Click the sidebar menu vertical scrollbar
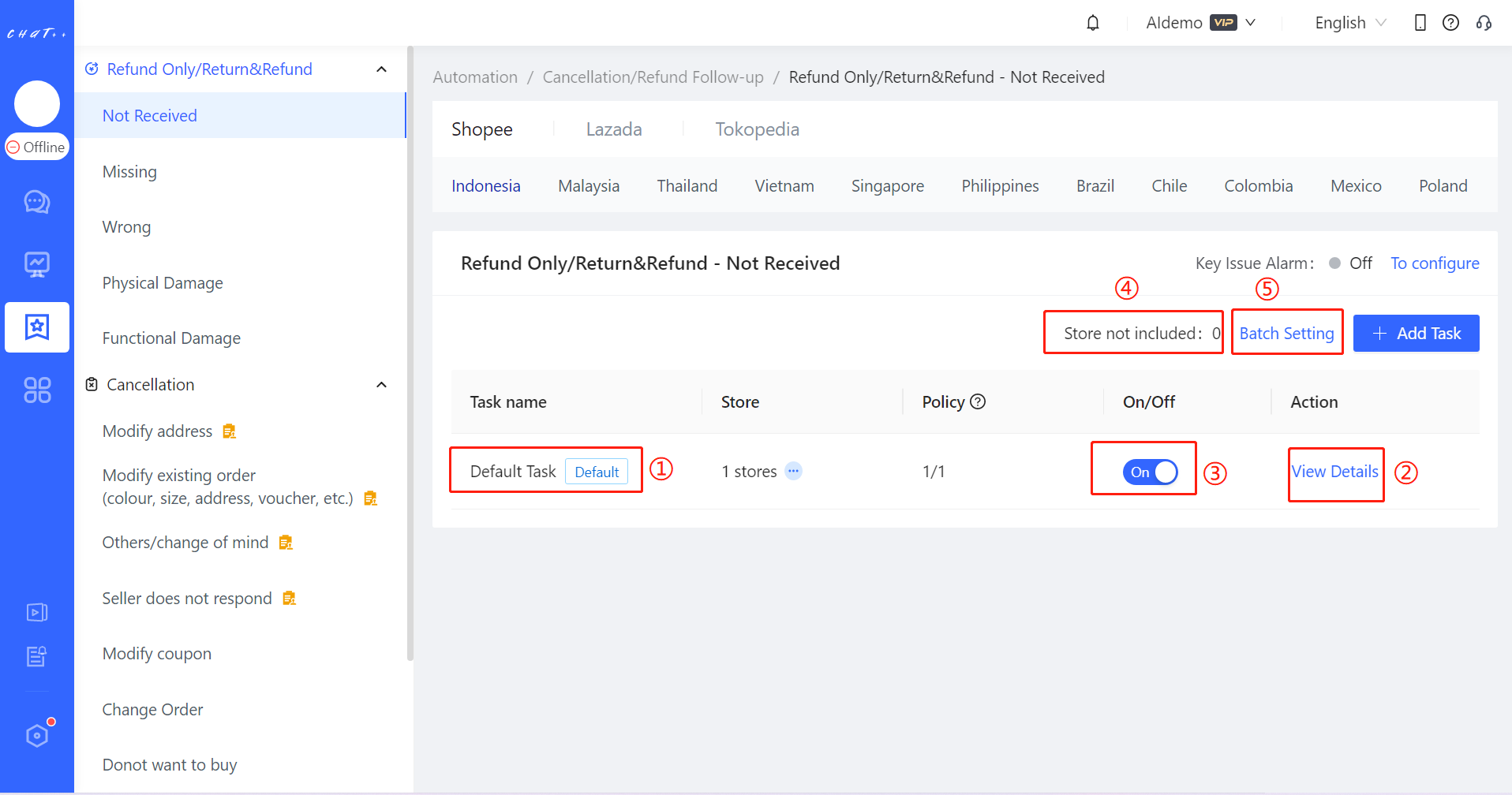The image size is (1512, 795). coord(410,353)
